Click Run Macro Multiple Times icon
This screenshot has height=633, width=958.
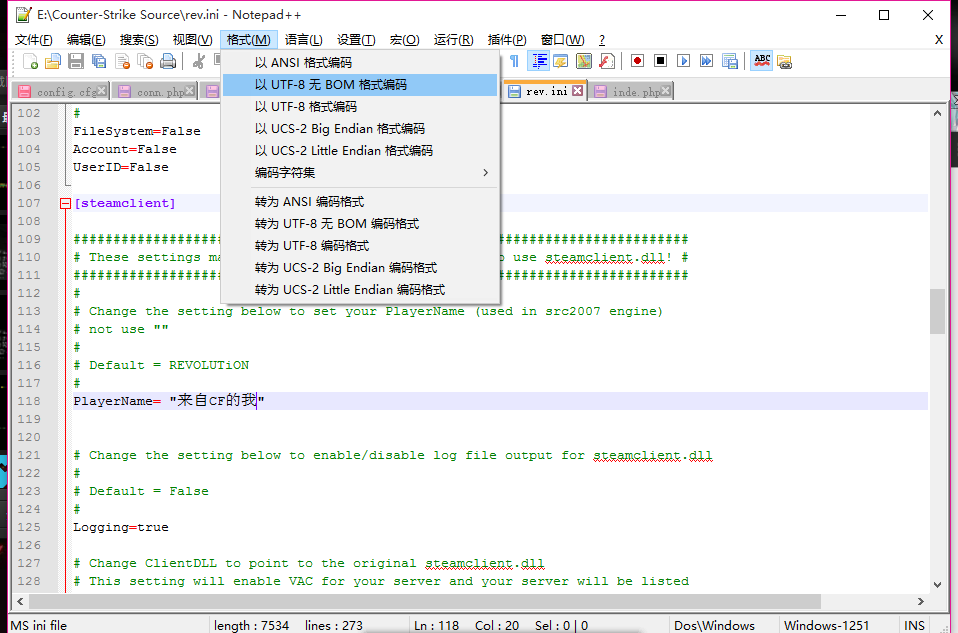[706, 61]
